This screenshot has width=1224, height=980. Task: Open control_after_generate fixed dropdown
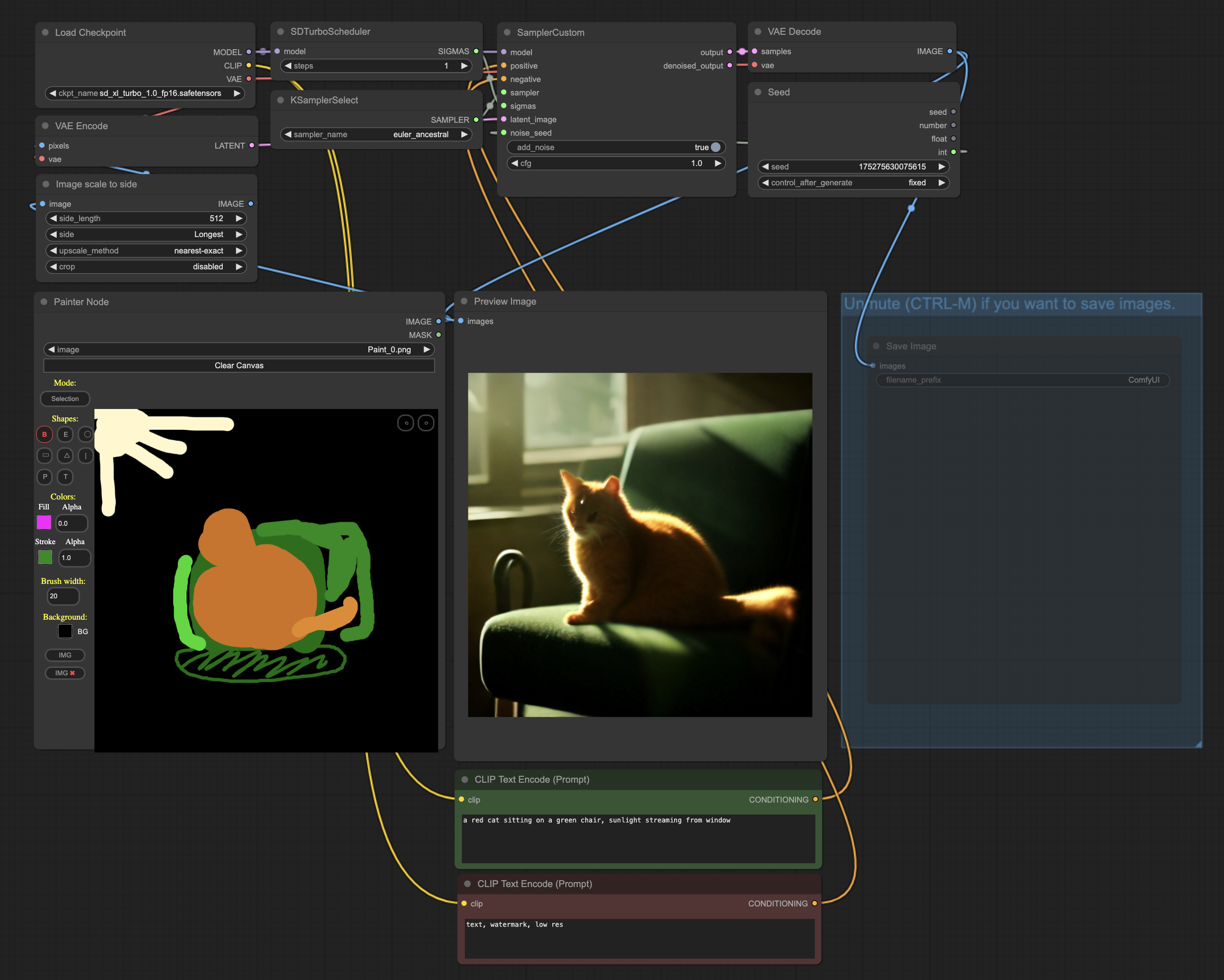coord(853,183)
